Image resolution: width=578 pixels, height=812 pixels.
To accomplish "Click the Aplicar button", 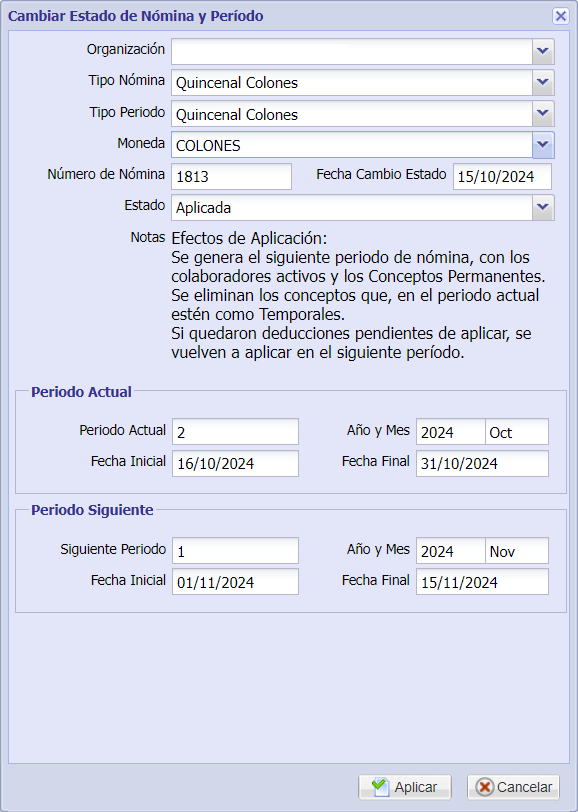I will [x=405, y=787].
